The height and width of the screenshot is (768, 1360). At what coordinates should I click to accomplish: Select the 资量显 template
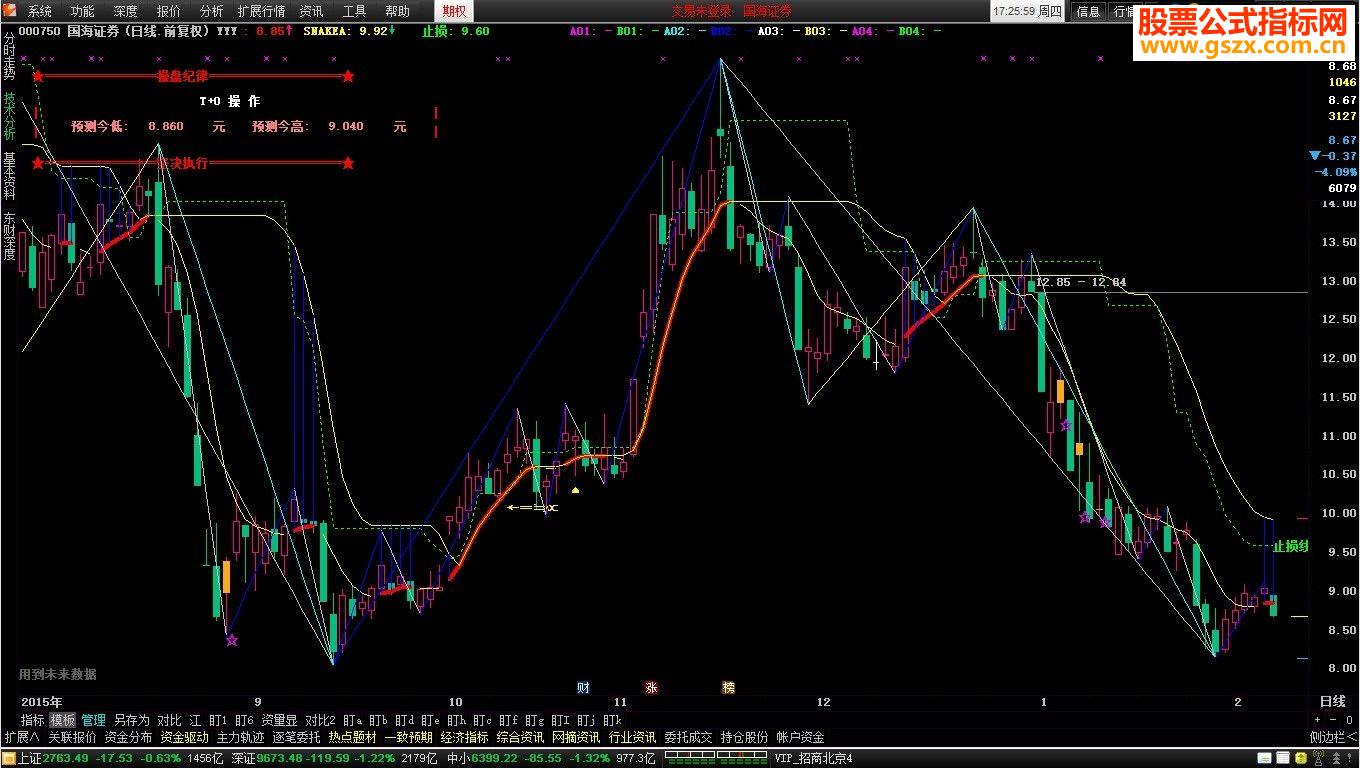tap(279, 720)
